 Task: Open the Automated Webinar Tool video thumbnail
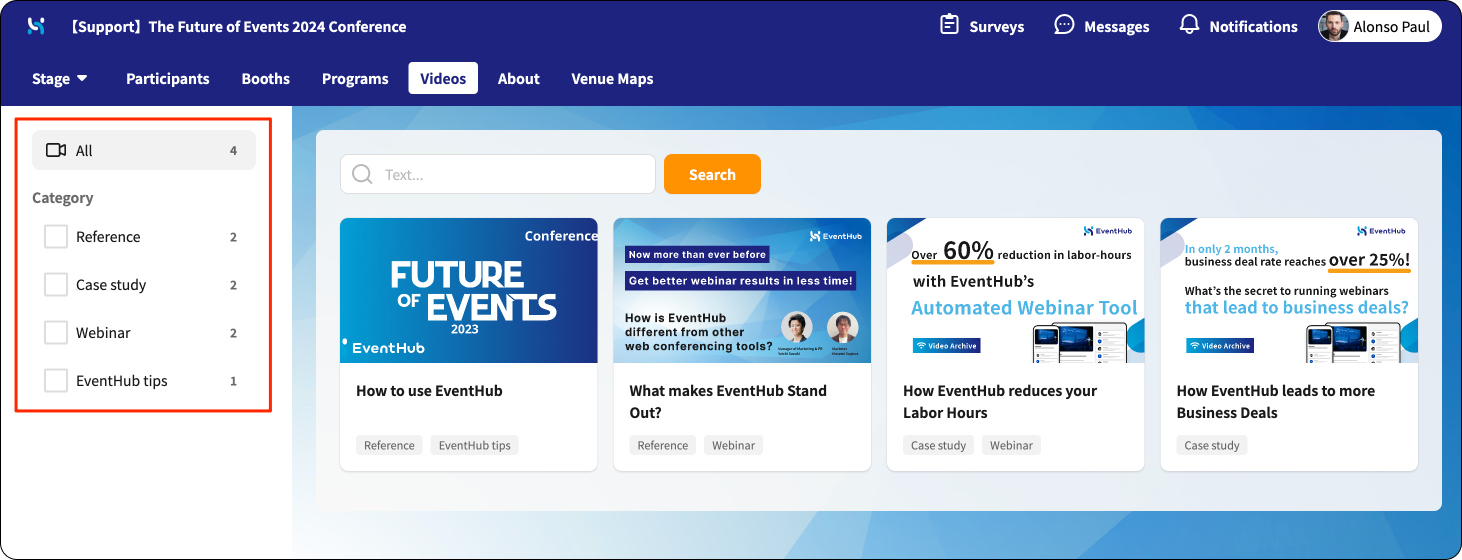pos(1015,290)
